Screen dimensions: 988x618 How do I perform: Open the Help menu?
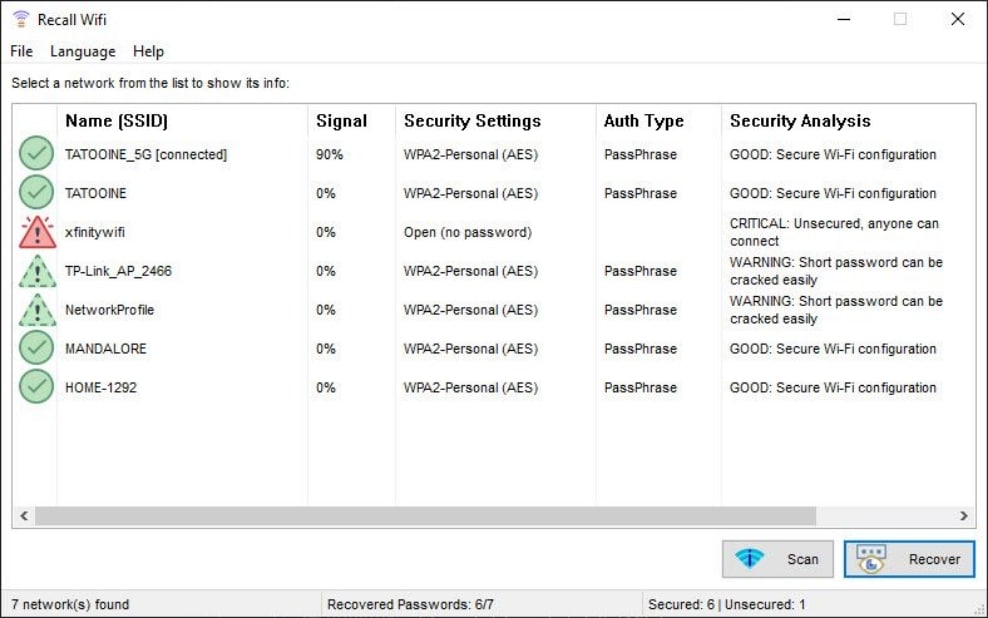pyautogui.click(x=148, y=51)
